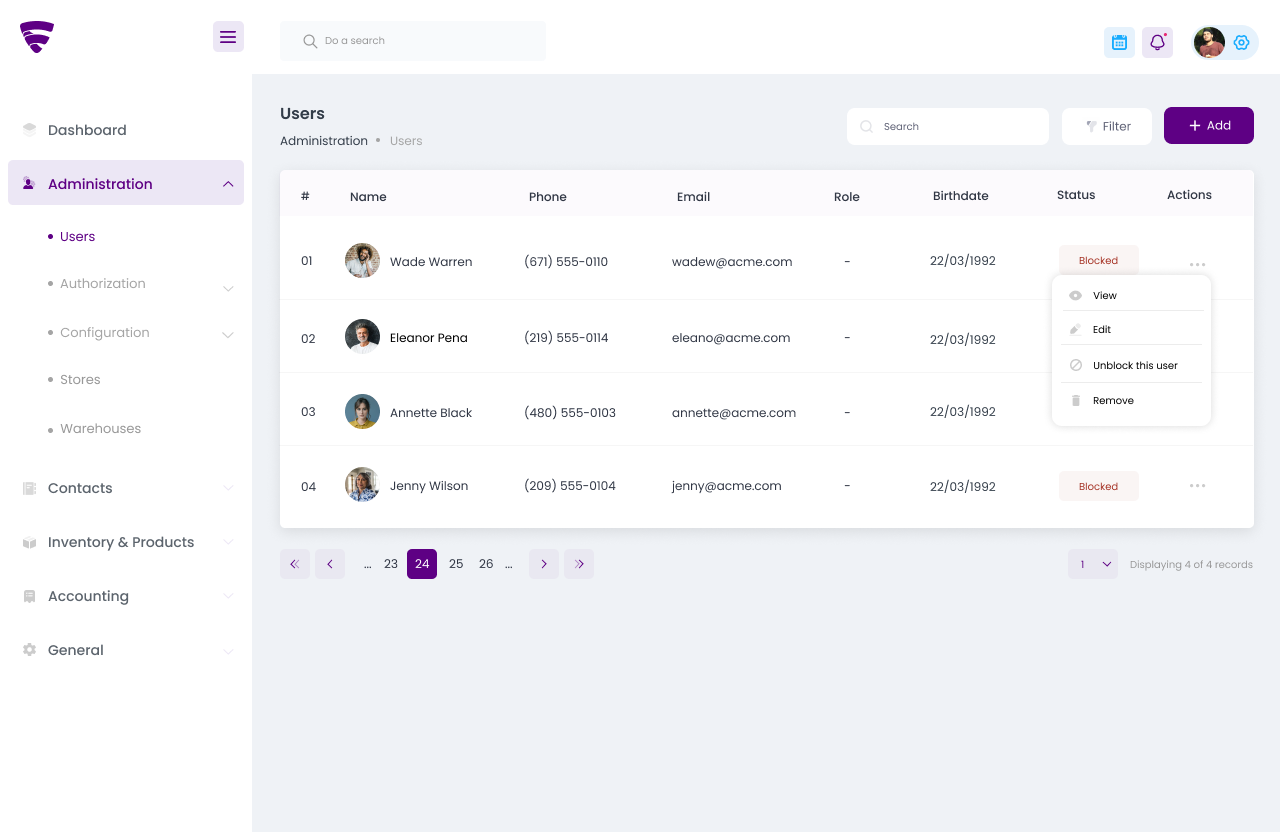Viewport: 1280px width, 832px height.
Task: Click the Name column header
Action: (368, 197)
